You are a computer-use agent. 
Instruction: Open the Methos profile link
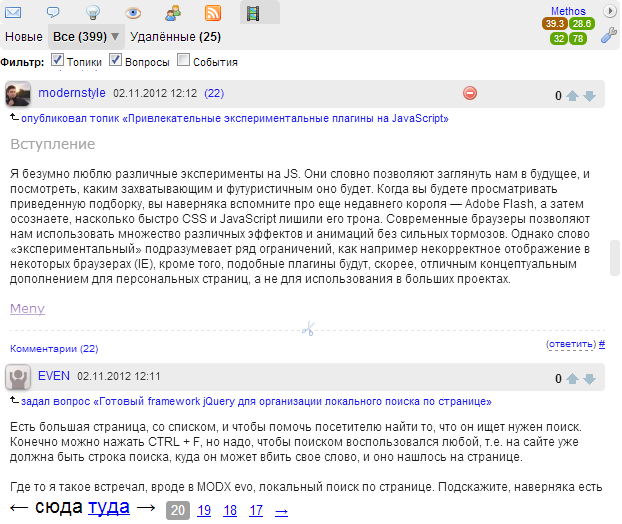pyautogui.click(x=568, y=11)
